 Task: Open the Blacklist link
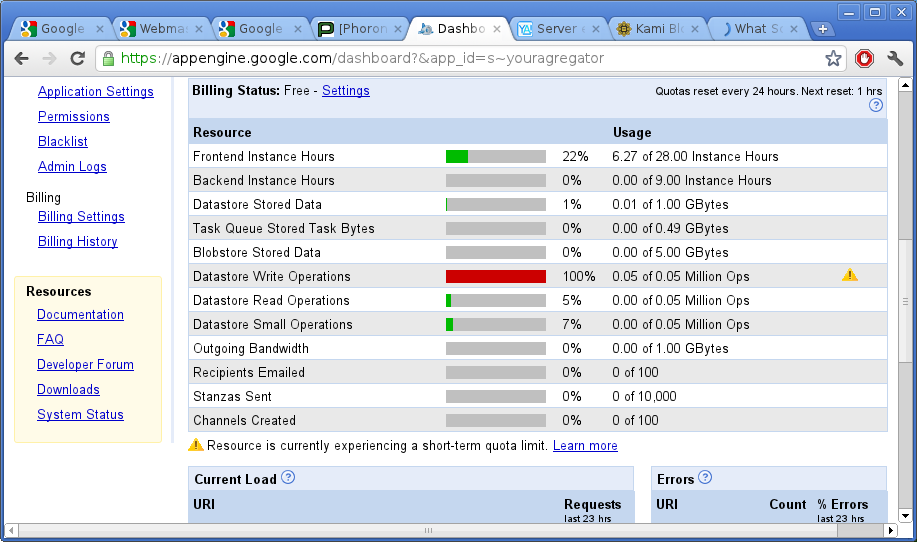click(x=63, y=141)
